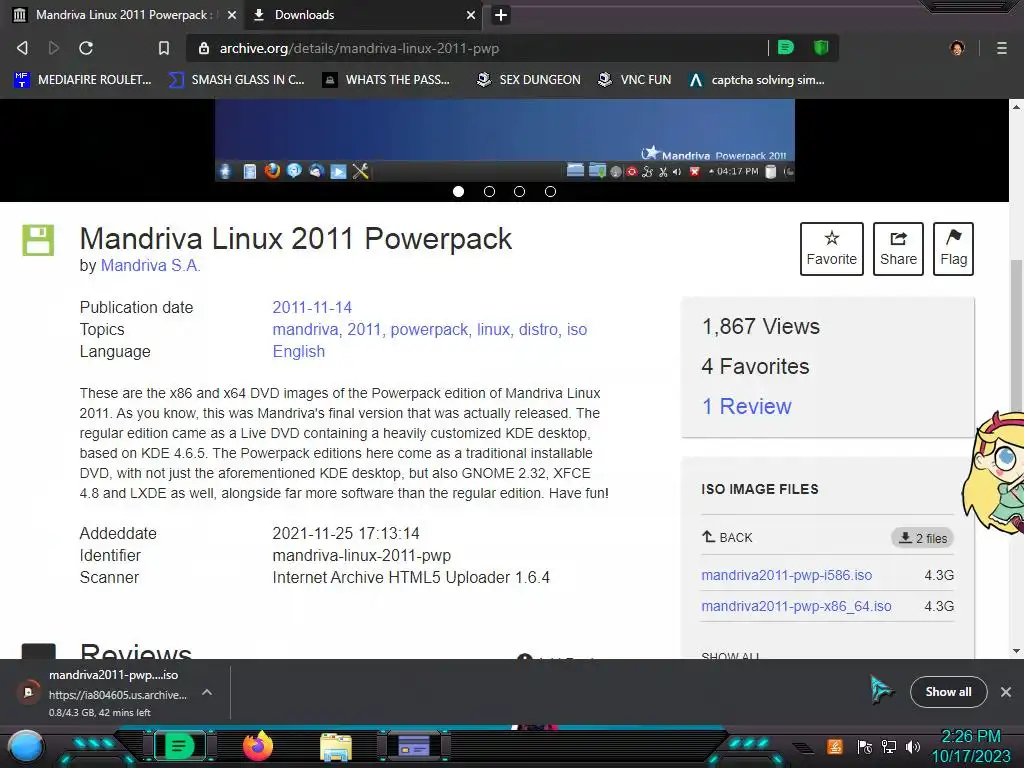This screenshot has width=1024, height=768.
Task: Open the Mandriva S.A. creator link
Action: click(150, 265)
